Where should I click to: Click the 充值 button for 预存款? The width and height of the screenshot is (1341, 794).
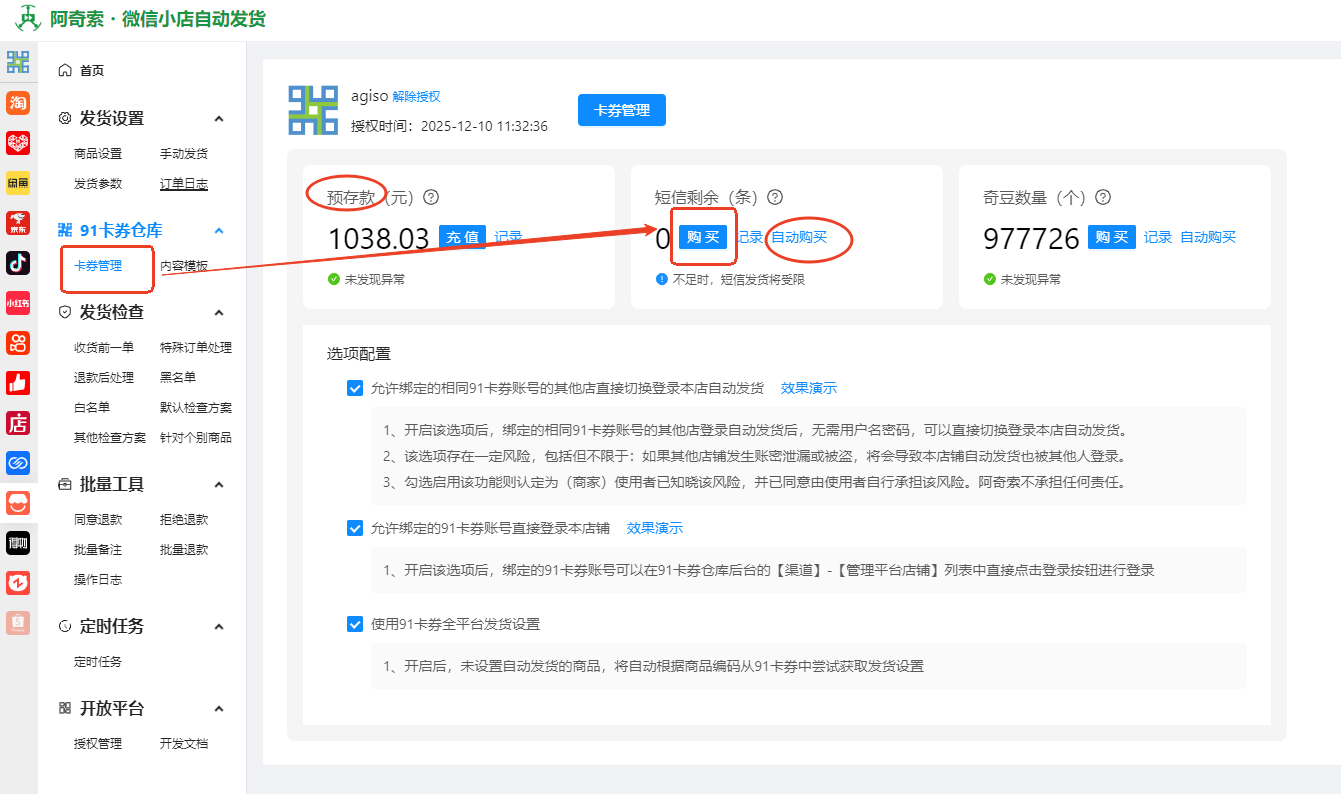coord(463,238)
